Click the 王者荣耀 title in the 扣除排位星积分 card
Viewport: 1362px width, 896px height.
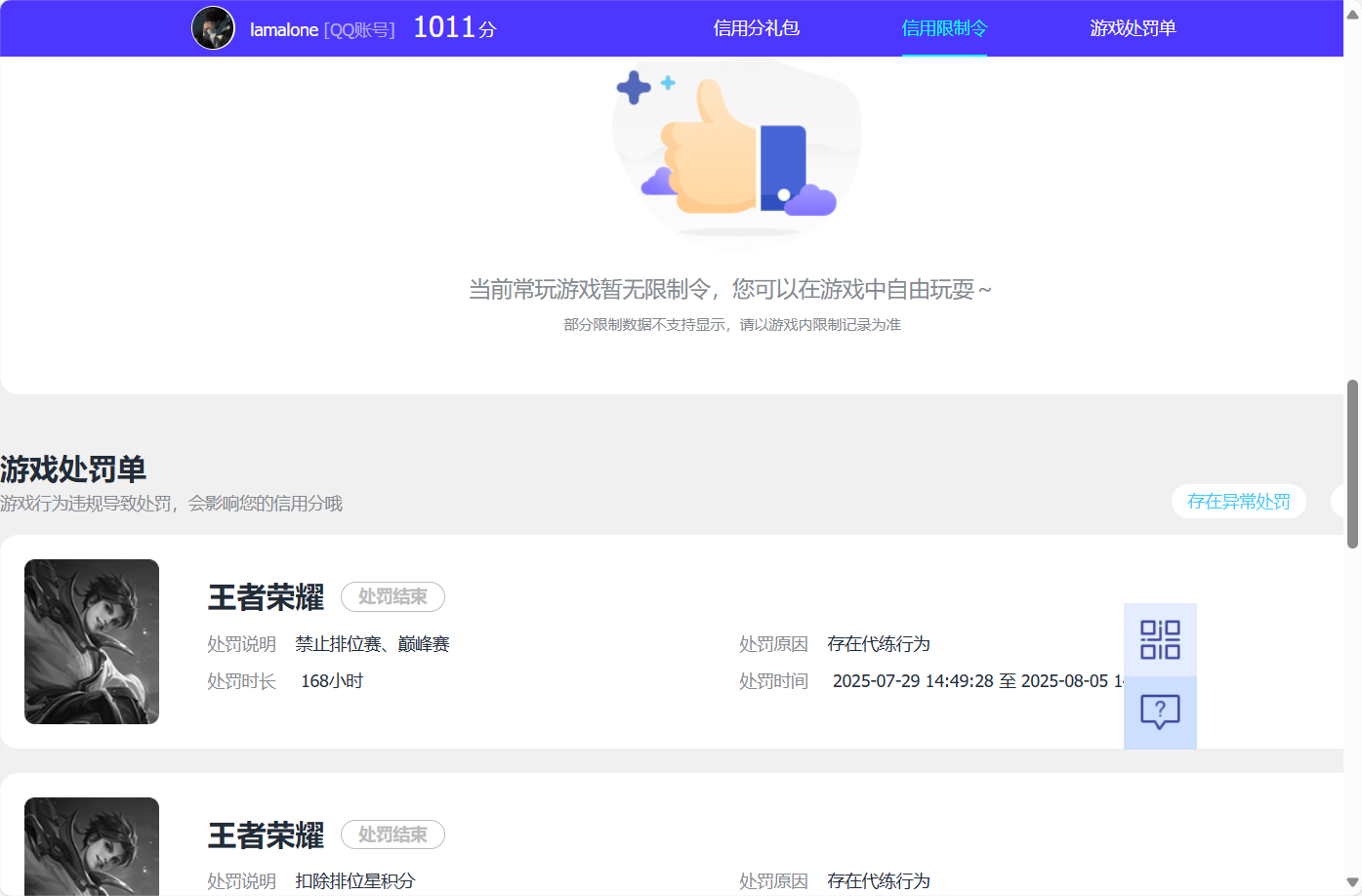(x=266, y=835)
